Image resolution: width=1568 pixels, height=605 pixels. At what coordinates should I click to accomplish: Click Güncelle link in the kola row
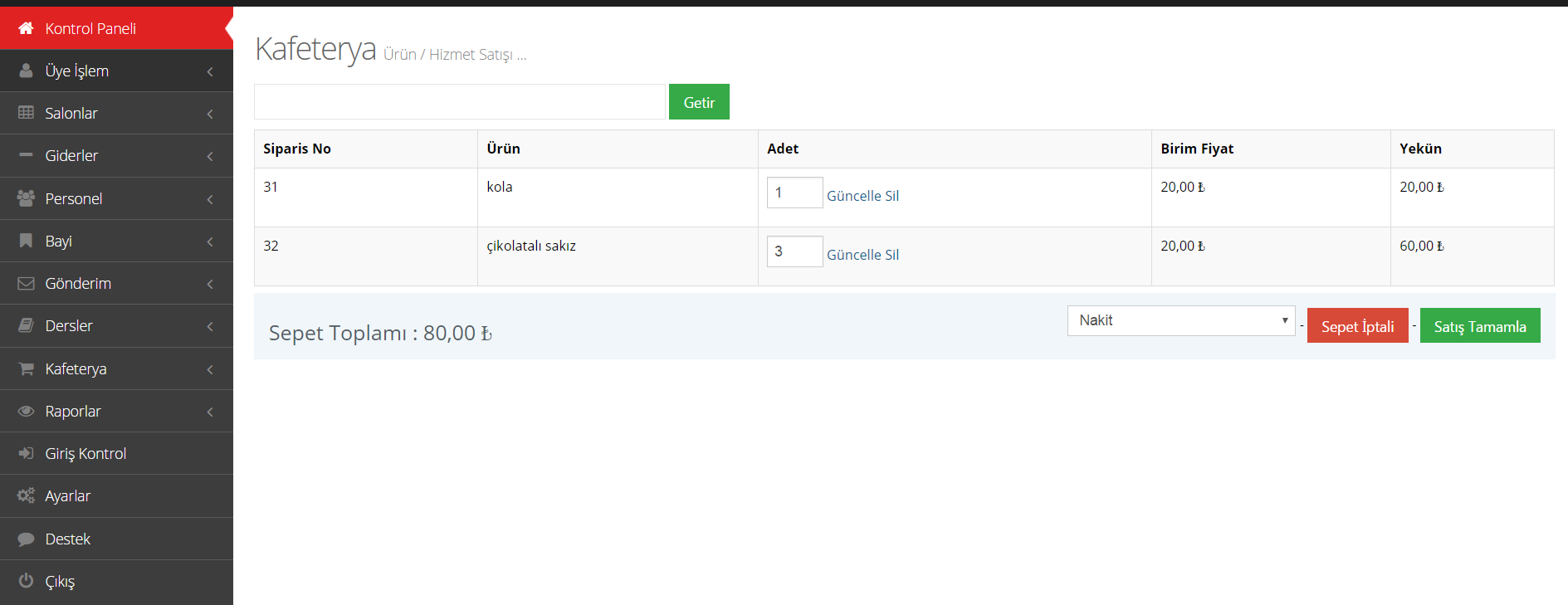[853, 196]
